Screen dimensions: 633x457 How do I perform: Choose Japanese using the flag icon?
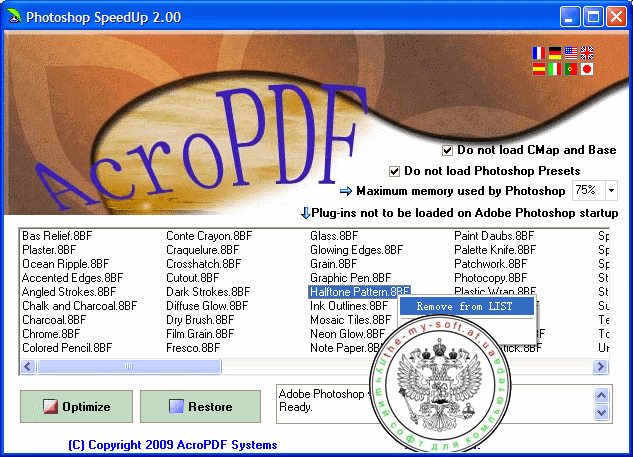(587, 70)
